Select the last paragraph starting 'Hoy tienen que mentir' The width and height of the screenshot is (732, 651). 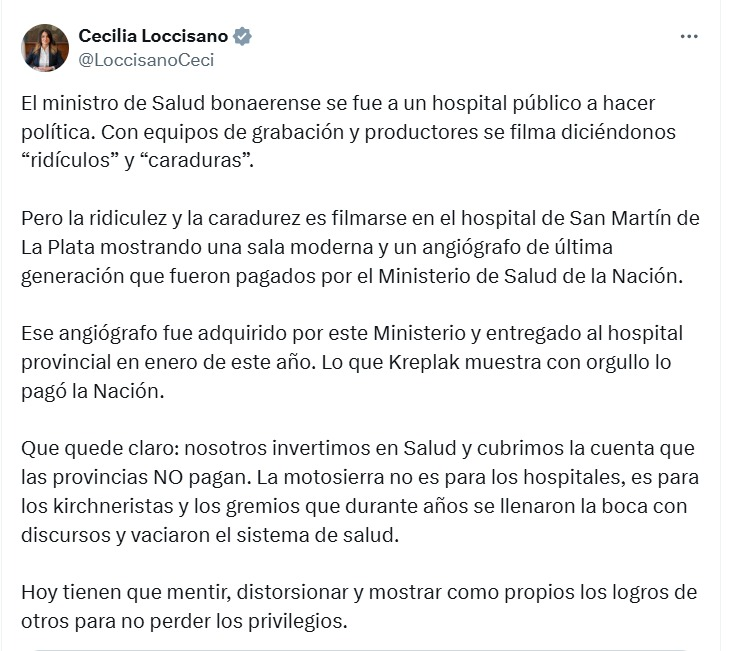(359, 607)
